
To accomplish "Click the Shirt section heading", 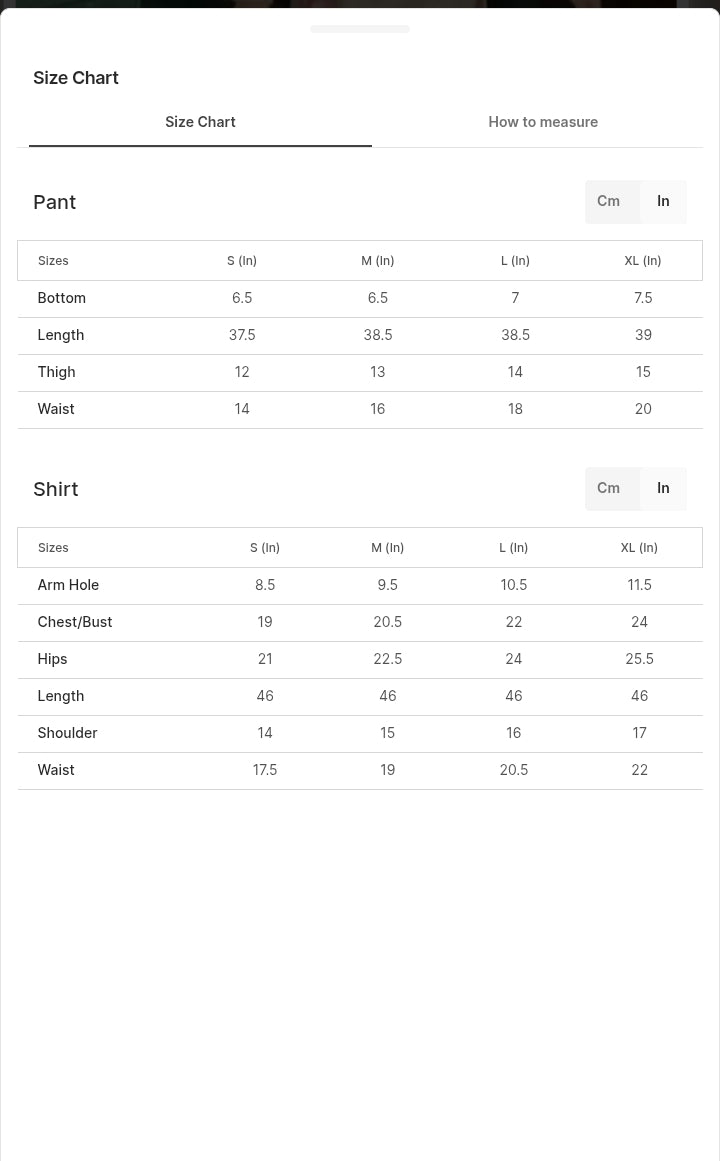I will pyautogui.click(x=56, y=489).
